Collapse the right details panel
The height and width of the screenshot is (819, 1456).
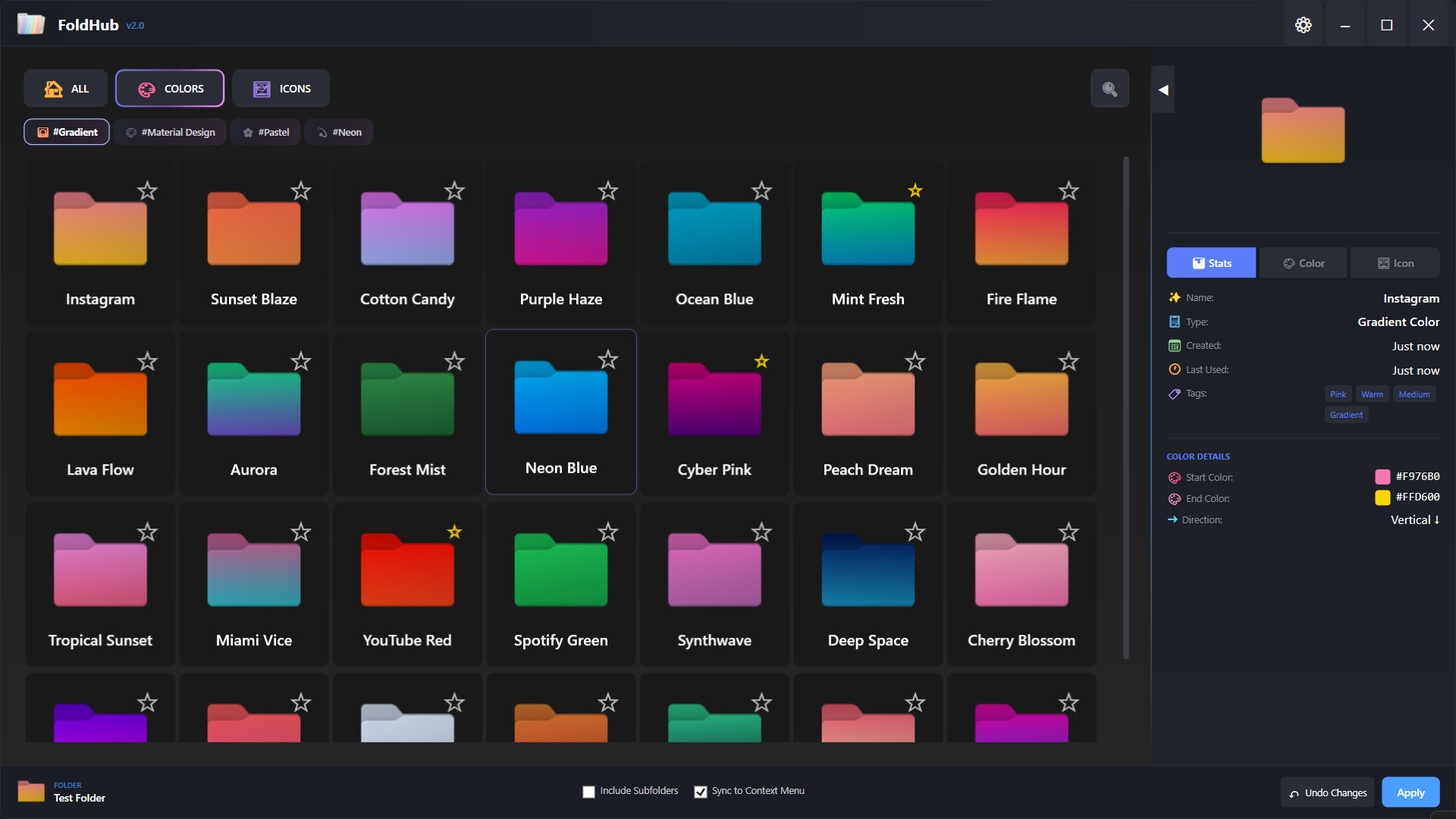(x=1163, y=89)
